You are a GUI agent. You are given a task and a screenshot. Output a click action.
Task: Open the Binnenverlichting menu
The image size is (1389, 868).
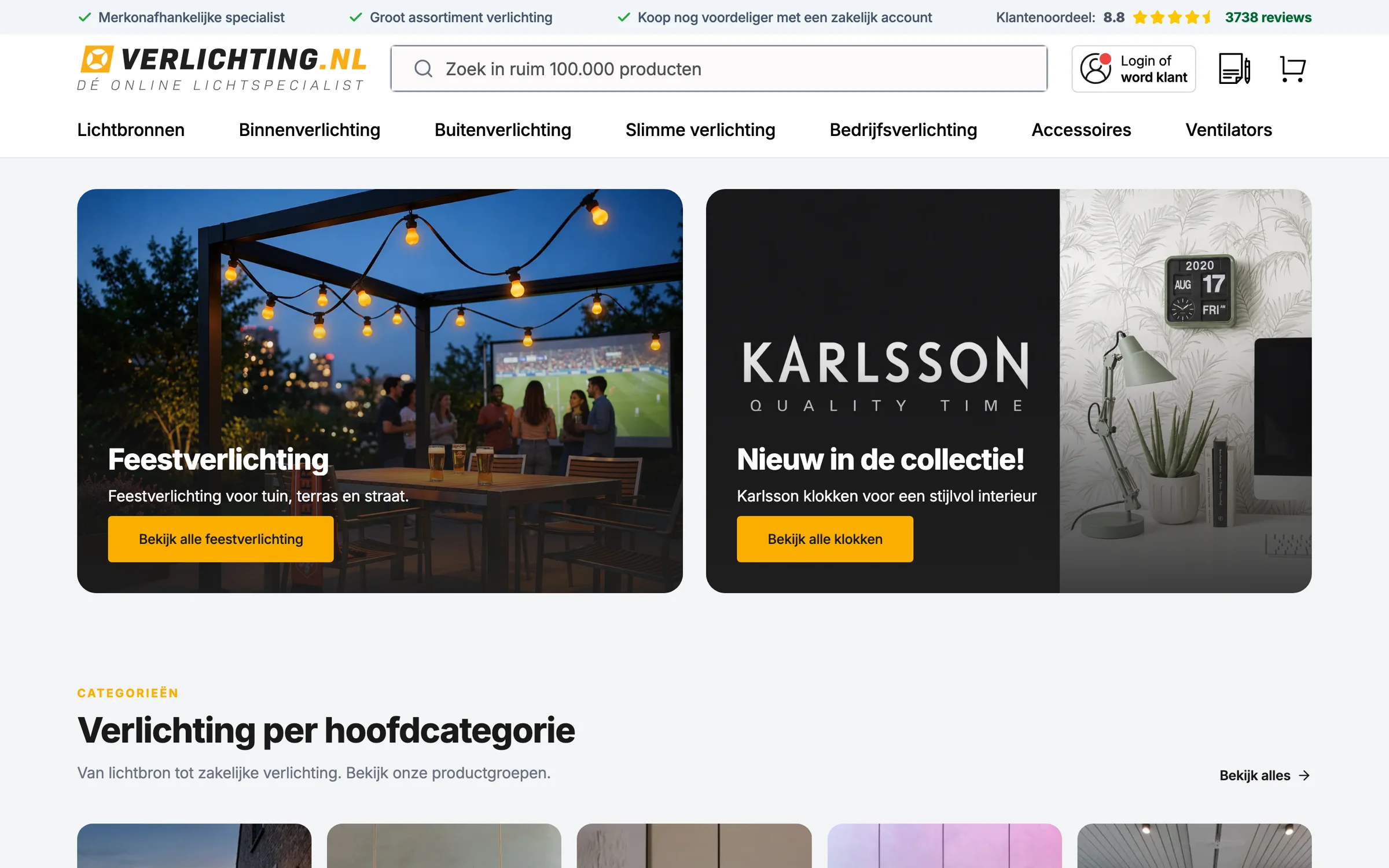pos(310,130)
